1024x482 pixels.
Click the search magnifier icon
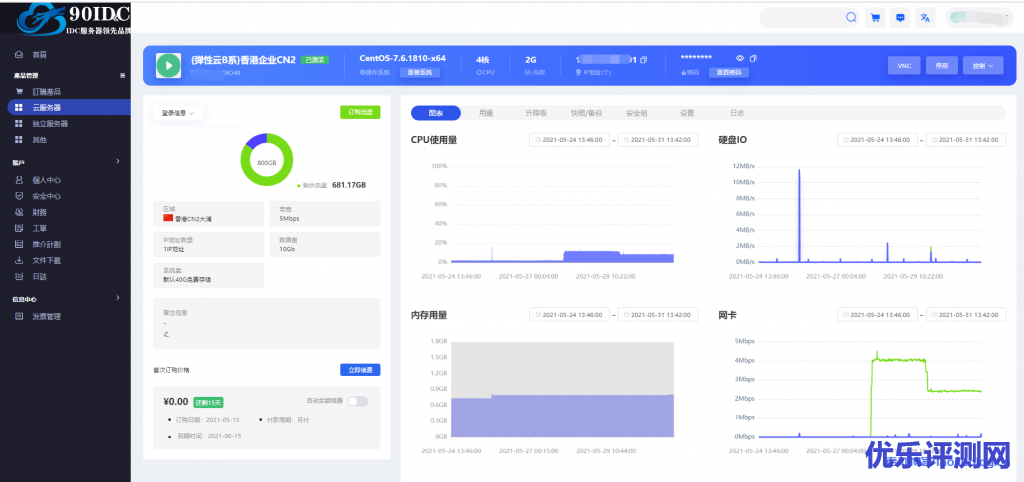(x=851, y=17)
